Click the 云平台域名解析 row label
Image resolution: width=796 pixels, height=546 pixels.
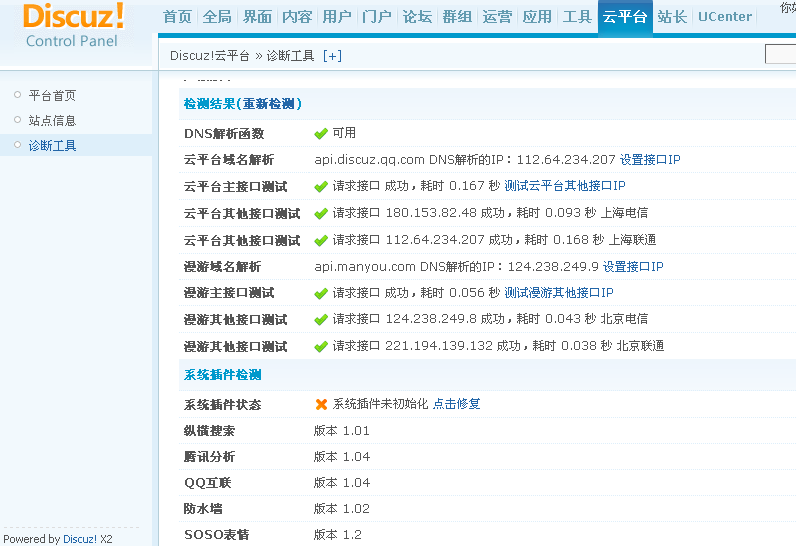click(x=229, y=160)
